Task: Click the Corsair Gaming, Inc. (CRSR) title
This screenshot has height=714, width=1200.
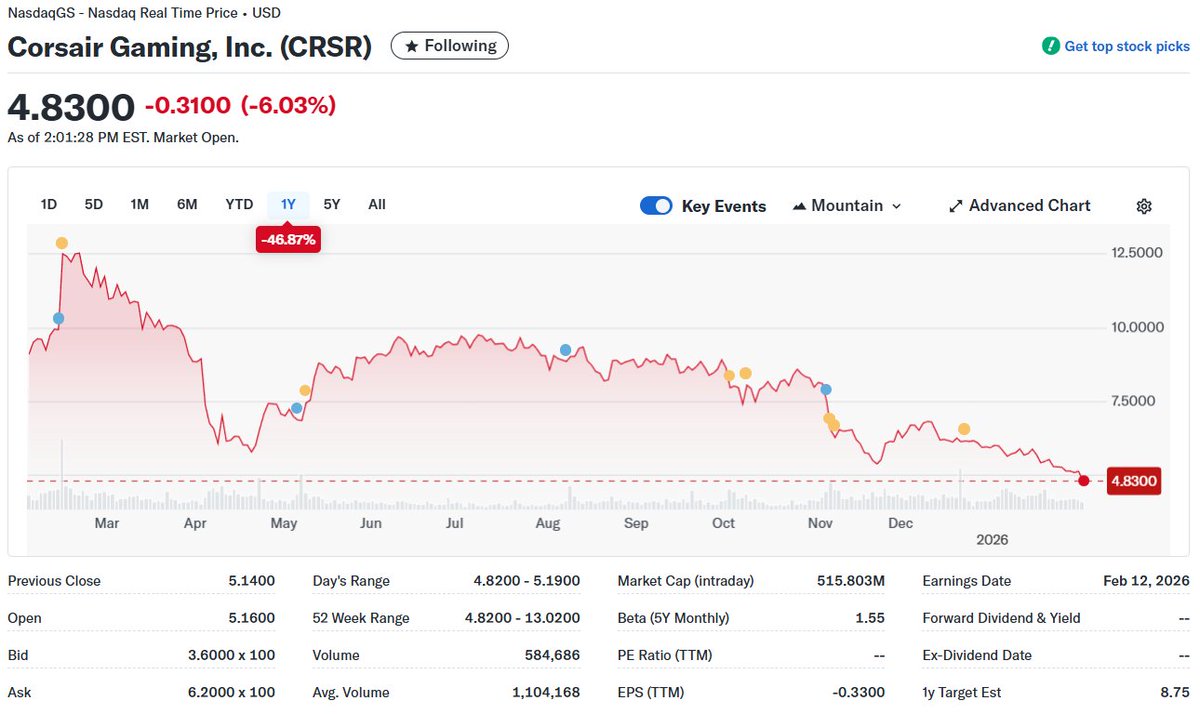Action: coord(190,47)
